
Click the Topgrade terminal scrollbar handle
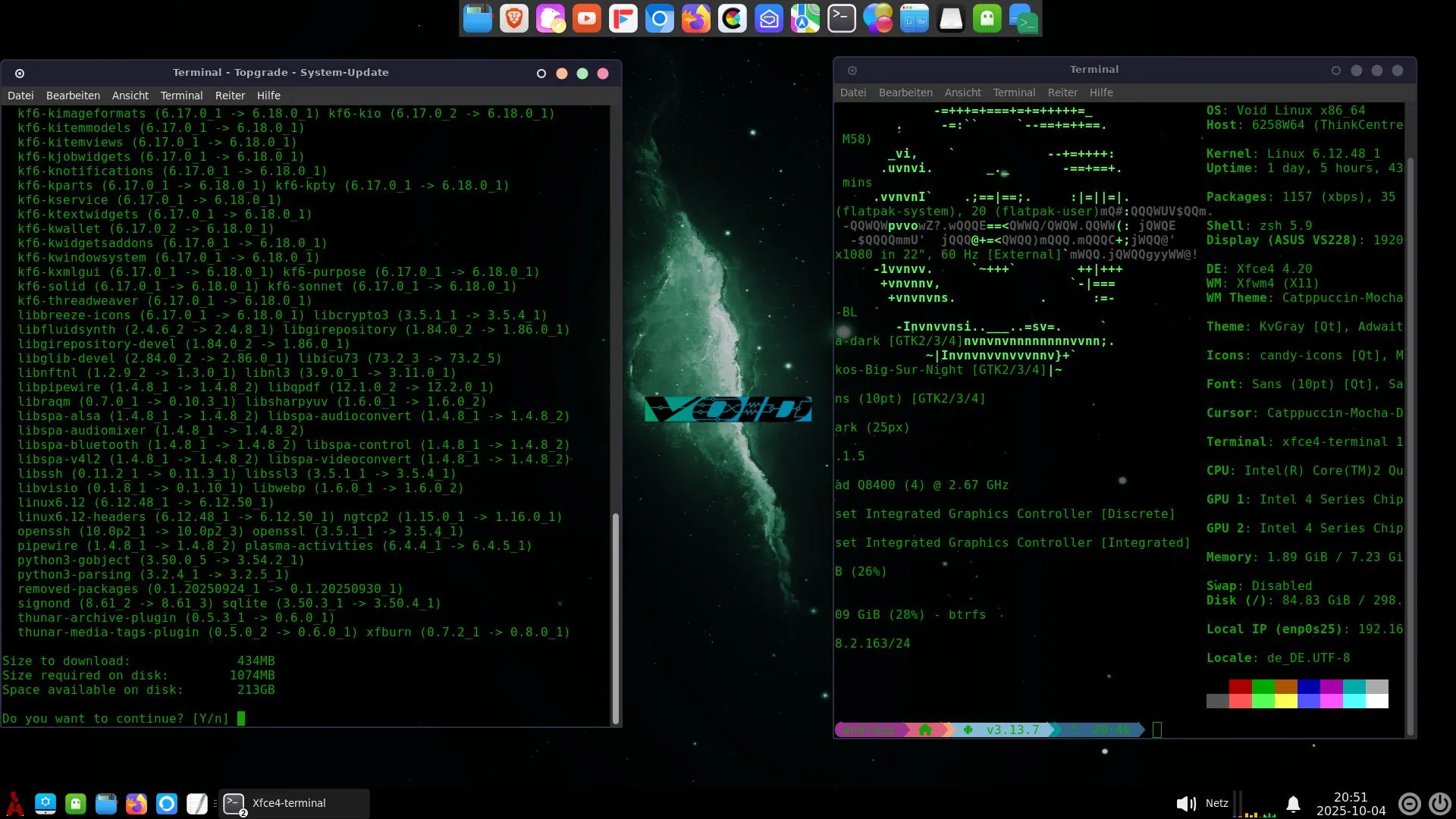pyautogui.click(x=616, y=618)
